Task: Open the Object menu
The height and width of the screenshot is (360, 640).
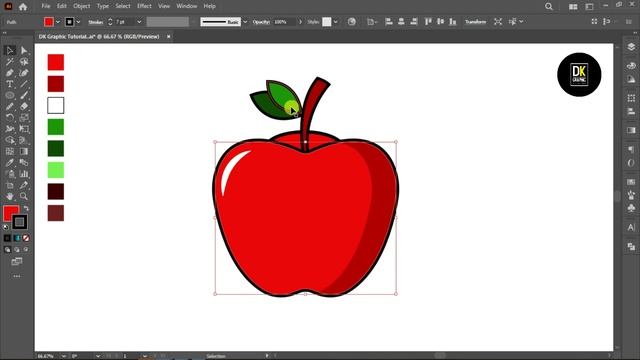Action: coord(82,6)
